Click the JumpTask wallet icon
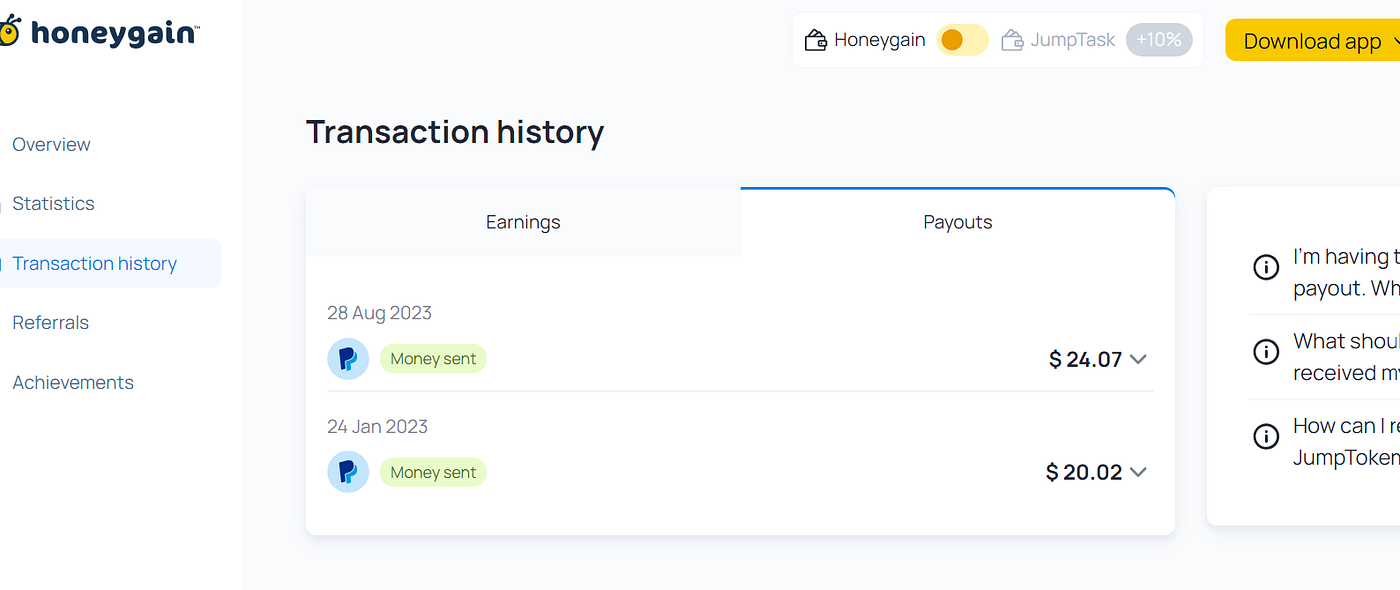The height and width of the screenshot is (590, 1400). [x=1012, y=40]
